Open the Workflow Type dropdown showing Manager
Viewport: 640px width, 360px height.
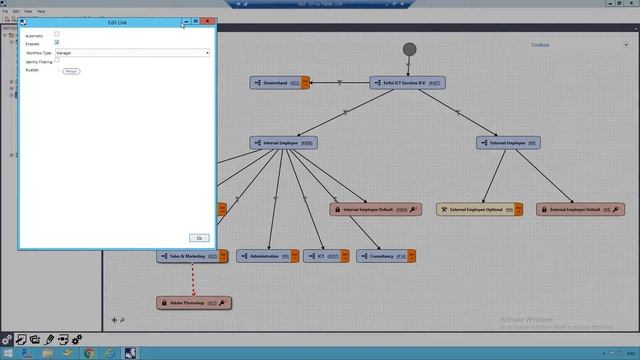coord(133,53)
